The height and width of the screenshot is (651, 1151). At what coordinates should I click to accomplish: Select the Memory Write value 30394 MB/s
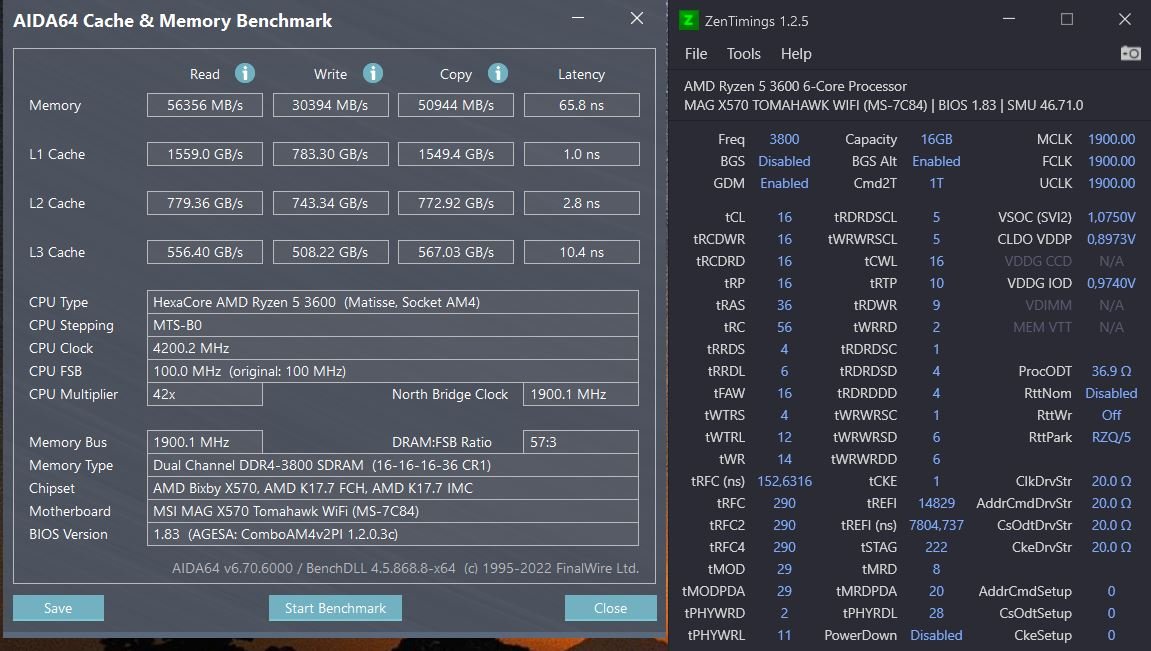click(x=330, y=105)
